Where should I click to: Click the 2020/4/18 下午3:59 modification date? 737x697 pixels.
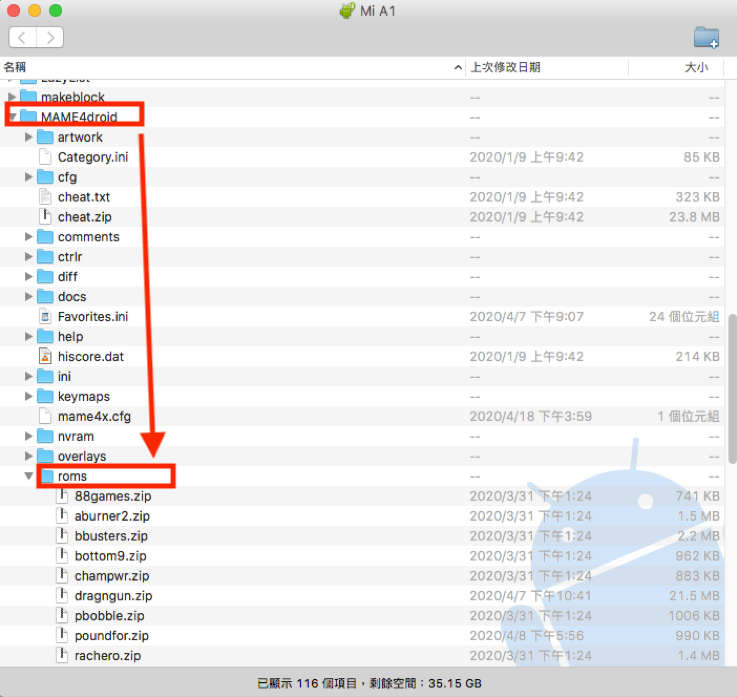530,416
